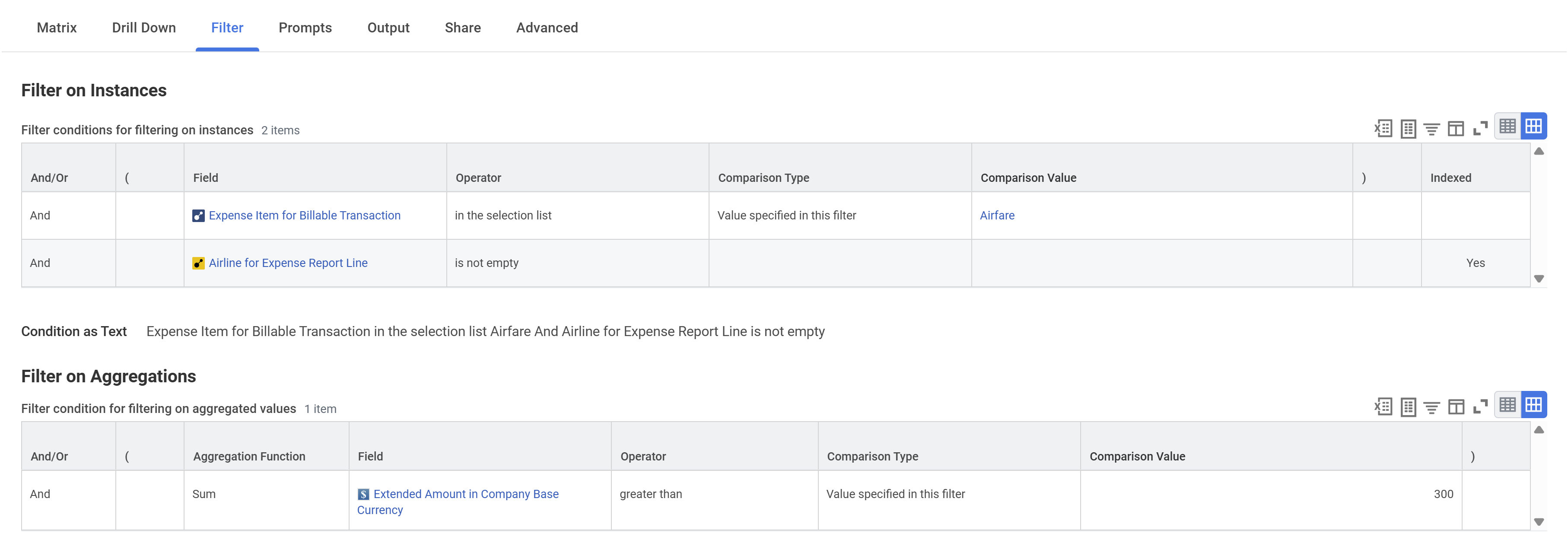Click 'Value specified in this filter' in Airfare row
1568x546 pixels.
[786, 216]
